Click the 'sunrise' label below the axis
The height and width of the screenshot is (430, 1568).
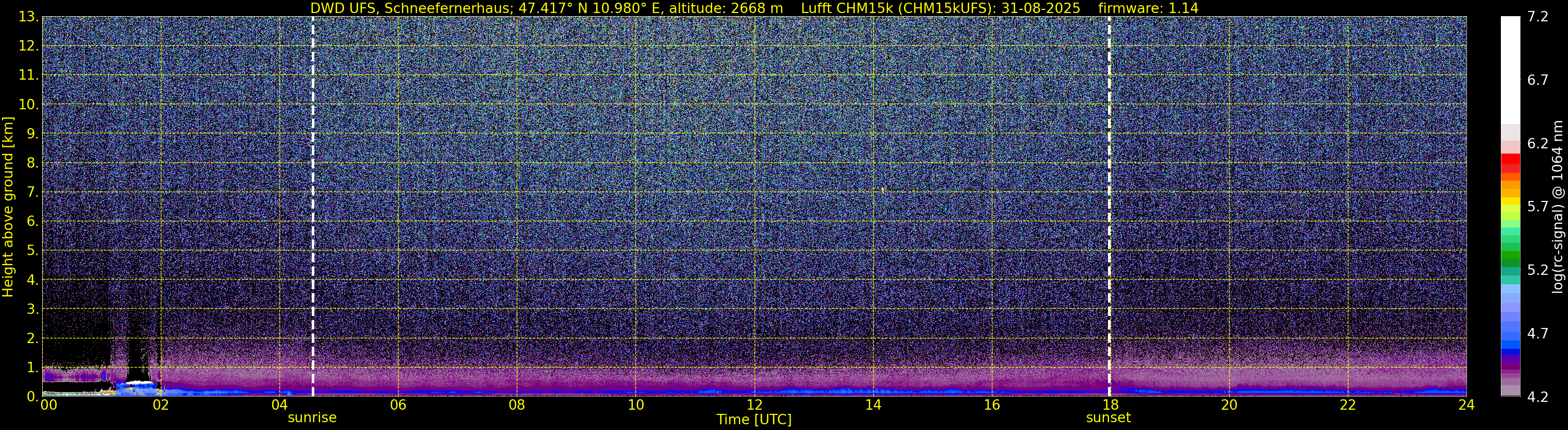click(312, 417)
